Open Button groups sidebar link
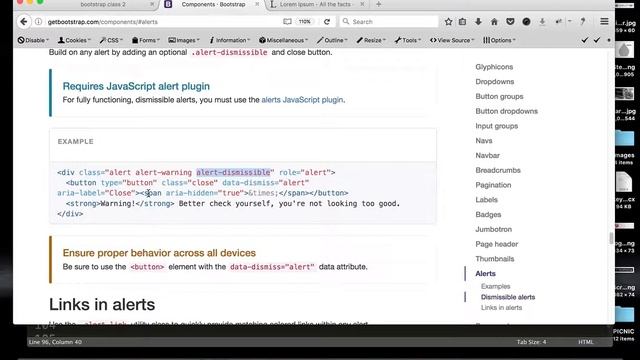 499,96
